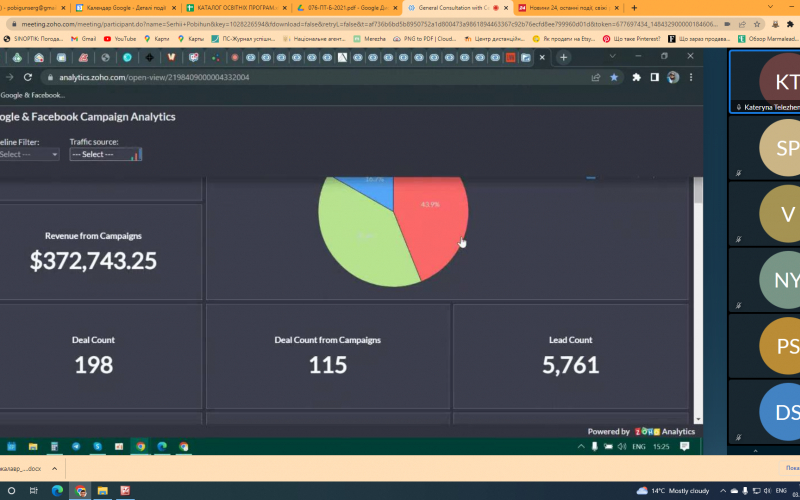Open tab search chevron in outer Chrome
800x500 pixels.
pos(770,7)
